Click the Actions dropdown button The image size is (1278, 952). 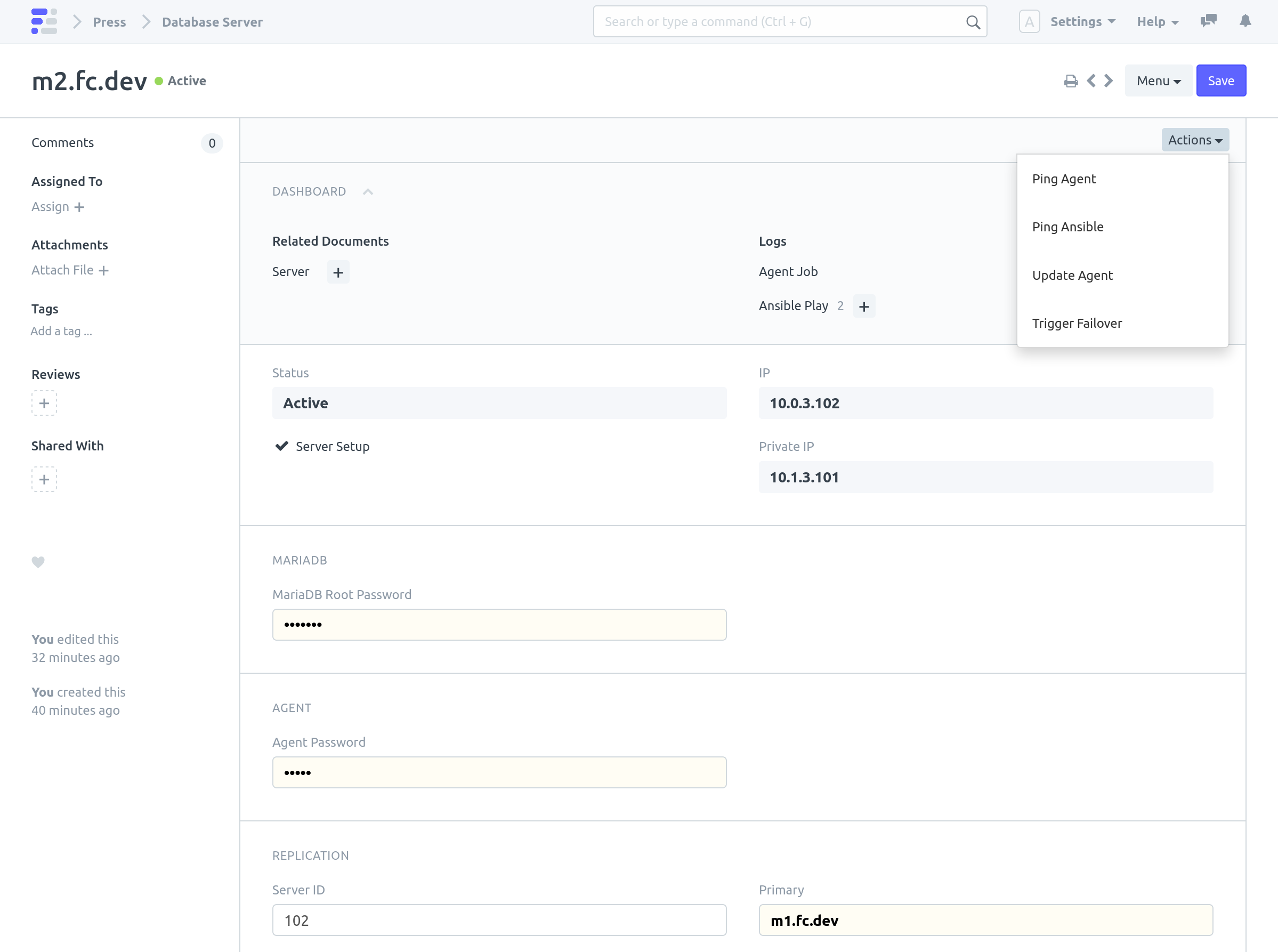(1195, 140)
